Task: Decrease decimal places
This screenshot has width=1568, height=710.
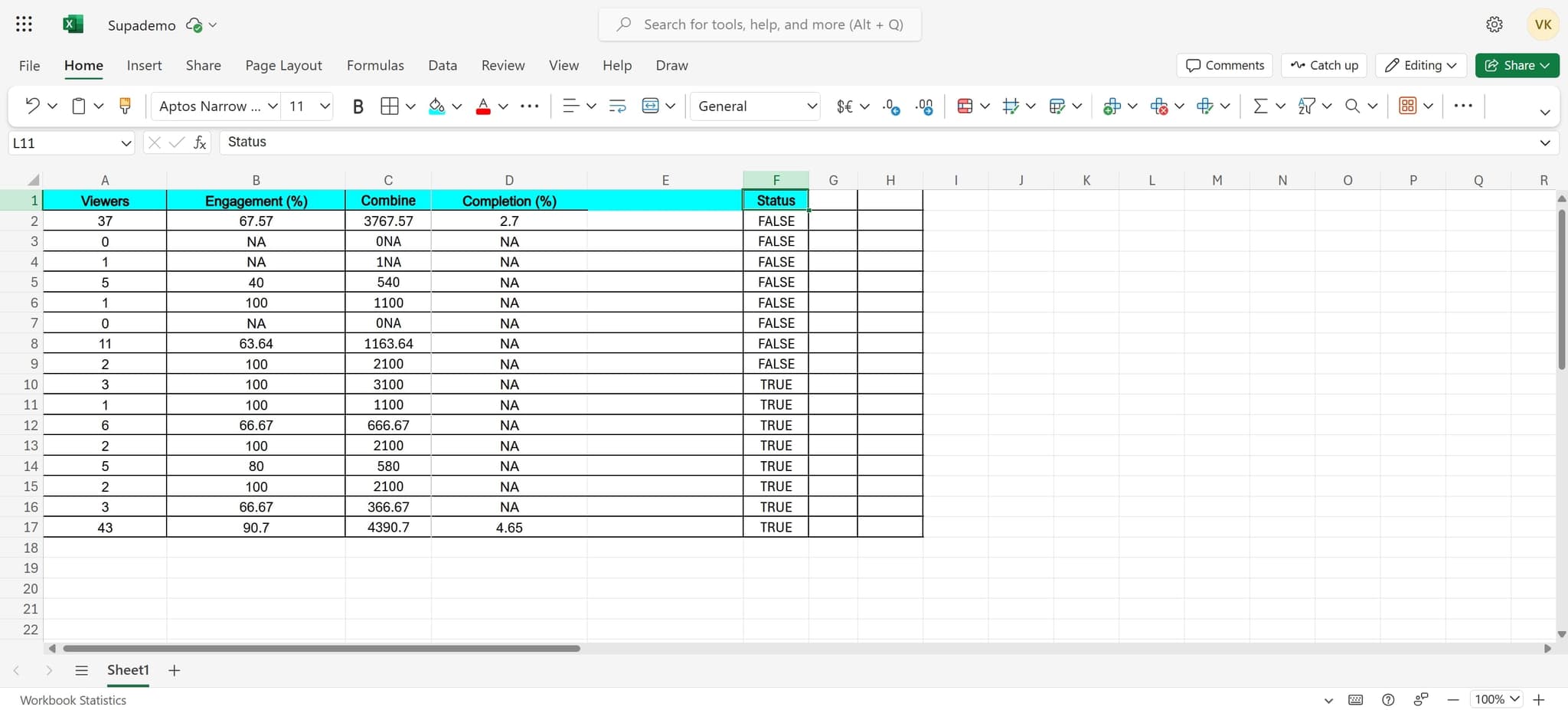Action: pos(891,106)
